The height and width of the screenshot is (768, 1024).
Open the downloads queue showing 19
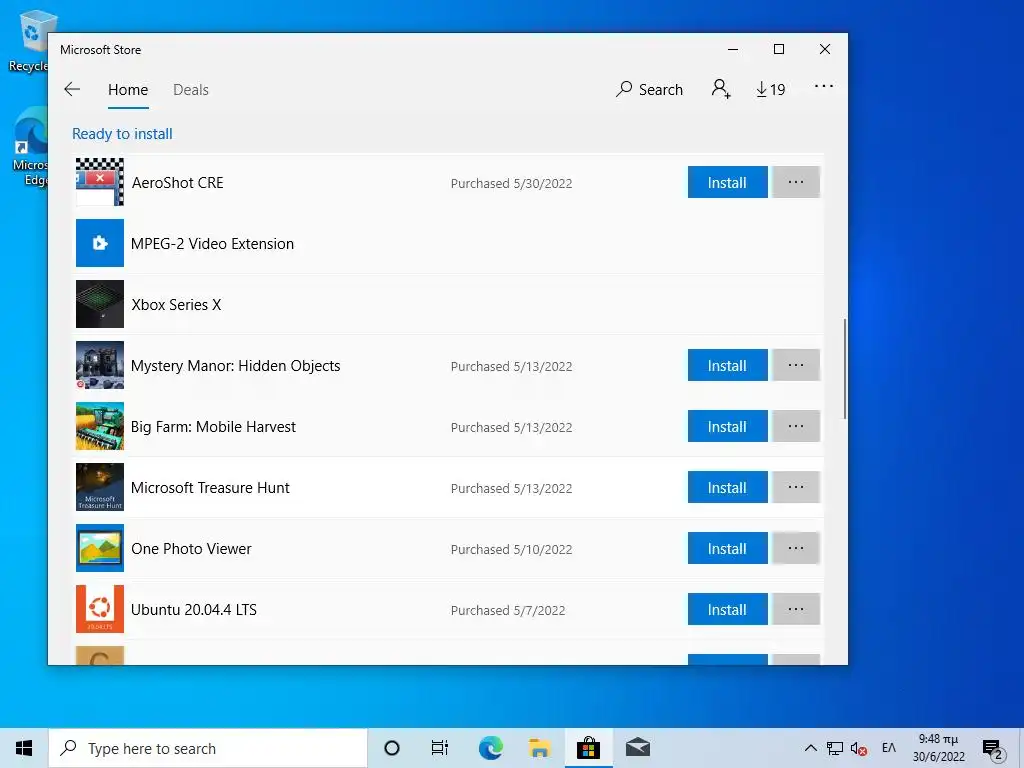pos(771,89)
